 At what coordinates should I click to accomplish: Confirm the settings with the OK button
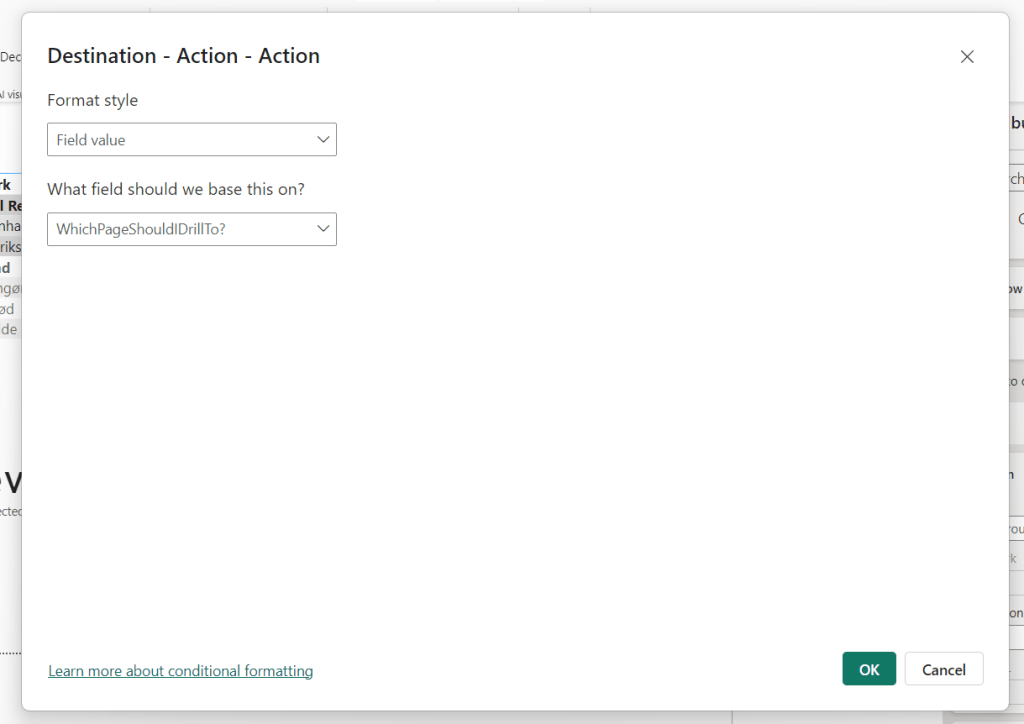[x=869, y=669]
